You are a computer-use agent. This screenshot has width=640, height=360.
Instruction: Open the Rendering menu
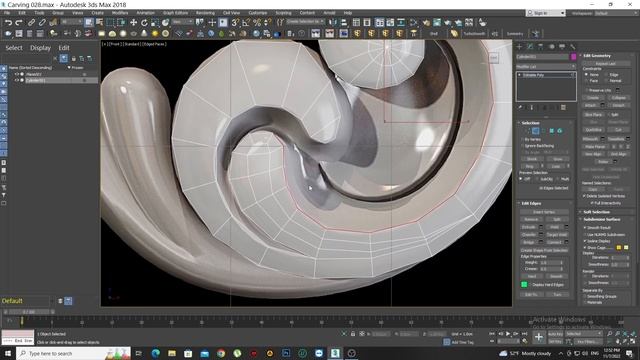coord(205,13)
